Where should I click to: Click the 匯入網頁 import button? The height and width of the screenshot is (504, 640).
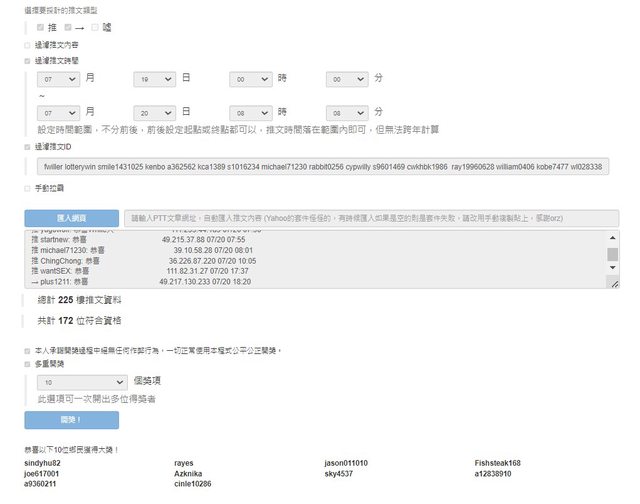71,217
